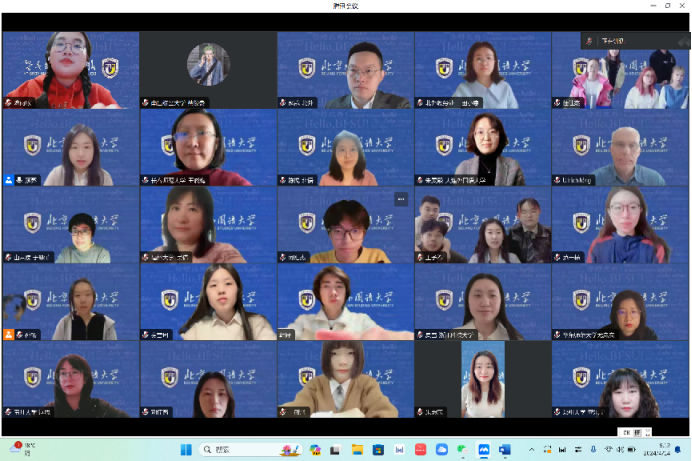The height and width of the screenshot is (461, 692).
Task: Open the Windows Start menu
Action: (x=187, y=450)
